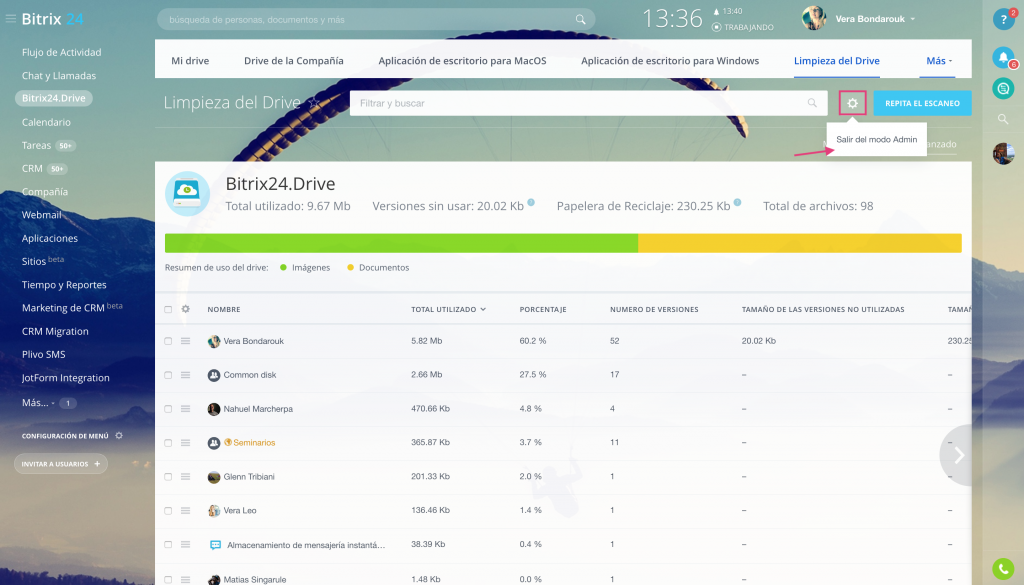Open Aplicación de escritorio para Windows tab
Viewport: 1024px width, 585px height.
click(670, 61)
